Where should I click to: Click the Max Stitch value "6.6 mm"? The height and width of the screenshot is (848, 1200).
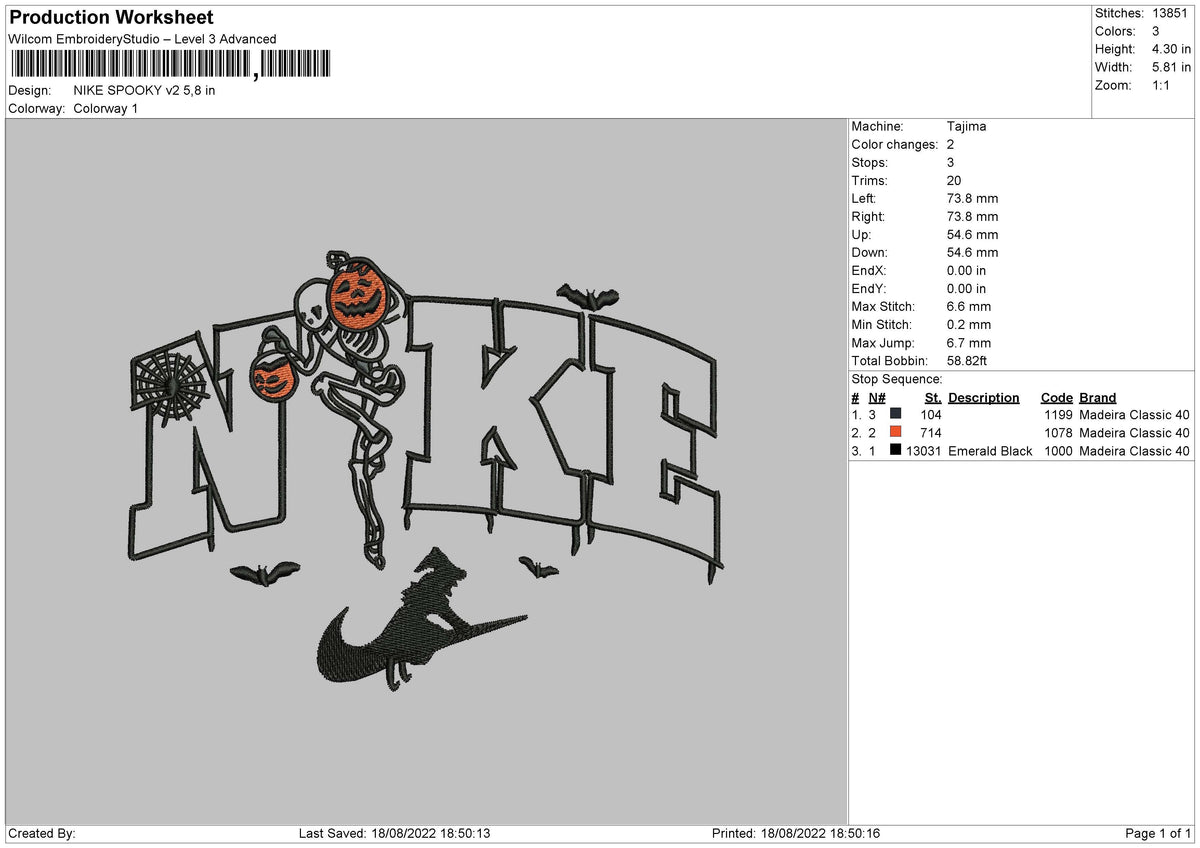(969, 306)
